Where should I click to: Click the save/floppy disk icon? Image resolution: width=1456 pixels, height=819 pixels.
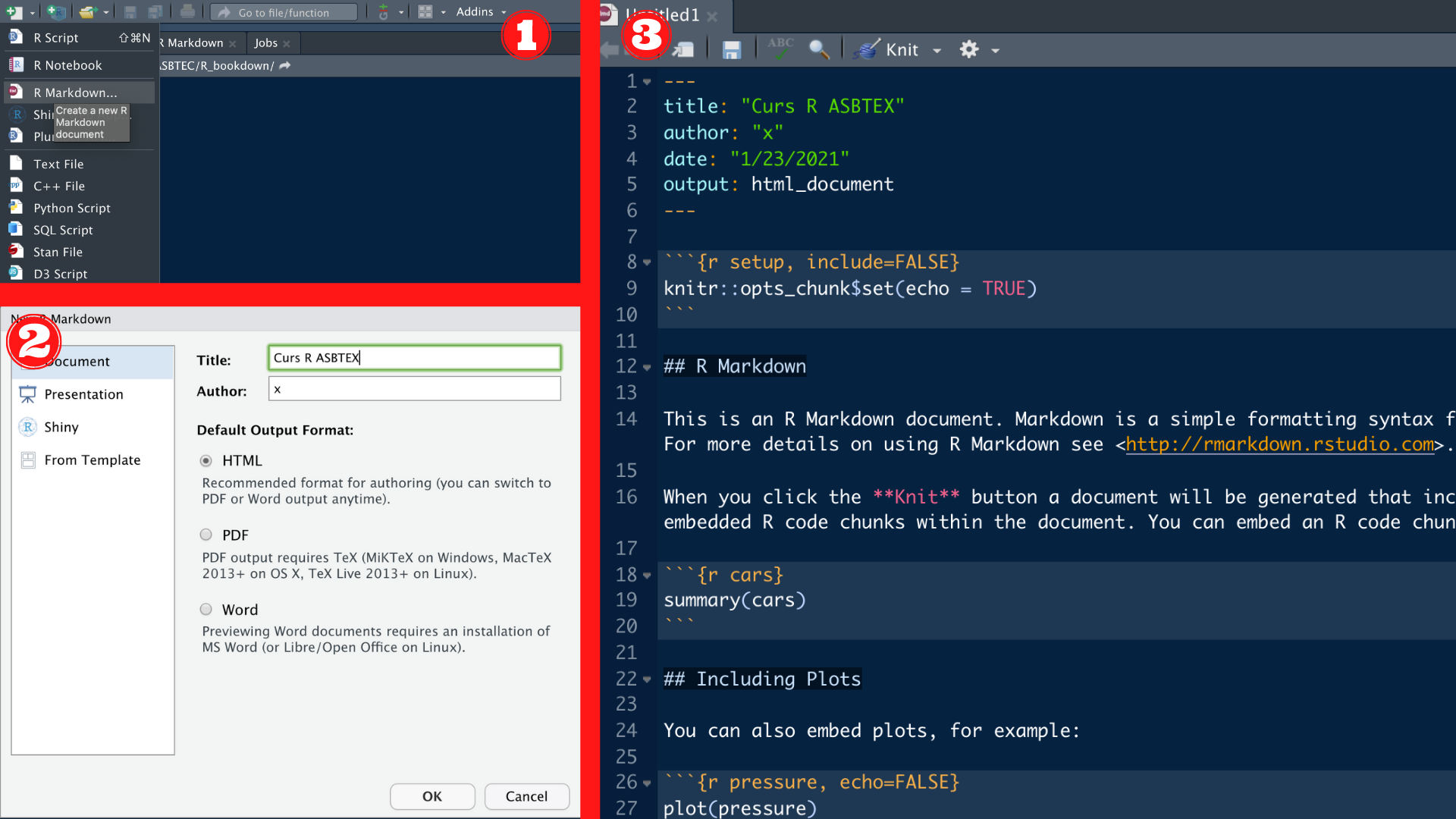(x=731, y=50)
